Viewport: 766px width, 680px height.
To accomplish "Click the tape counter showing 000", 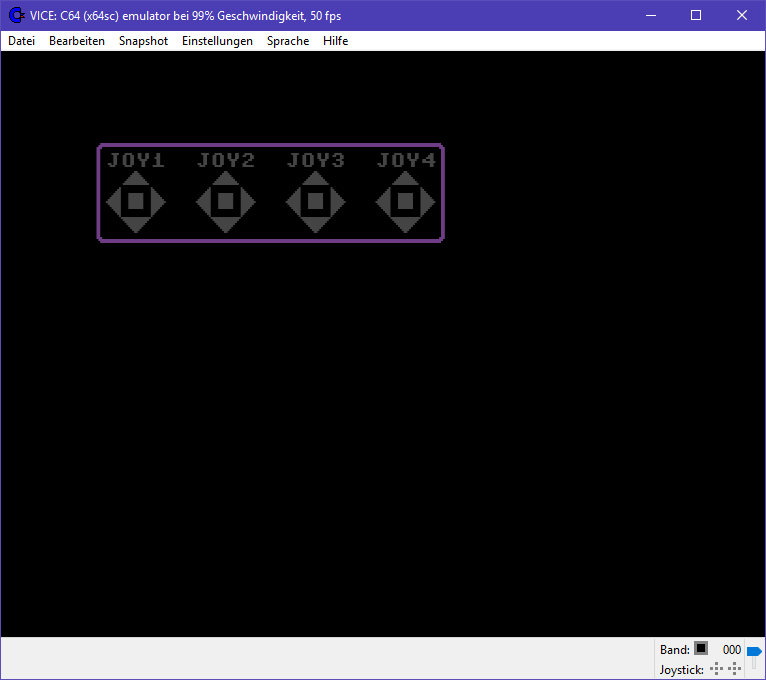I will [x=732, y=650].
